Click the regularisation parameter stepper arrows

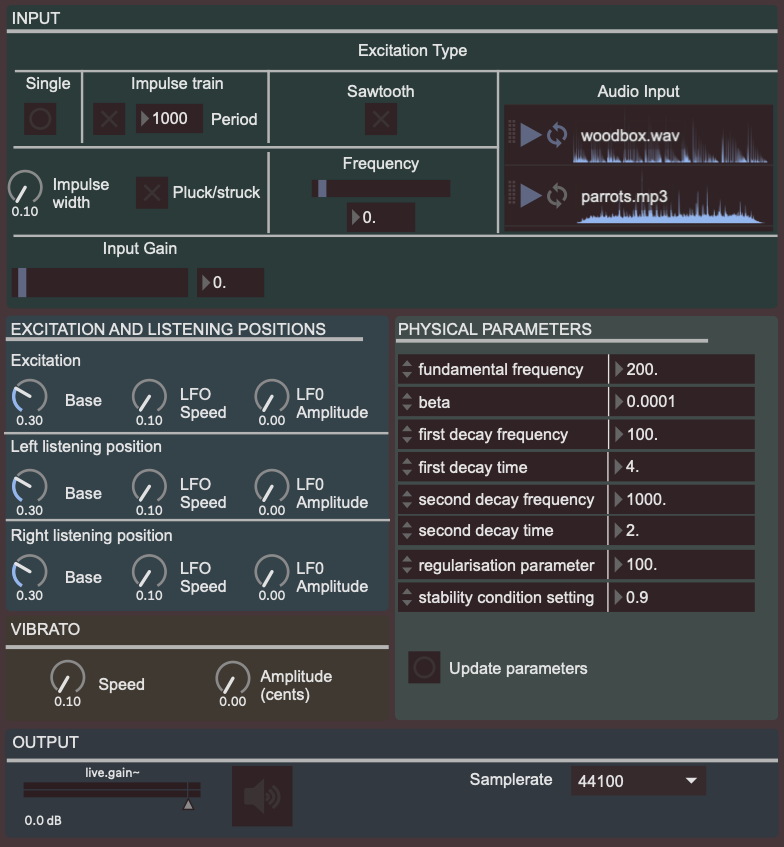pyautogui.click(x=407, y=565)
